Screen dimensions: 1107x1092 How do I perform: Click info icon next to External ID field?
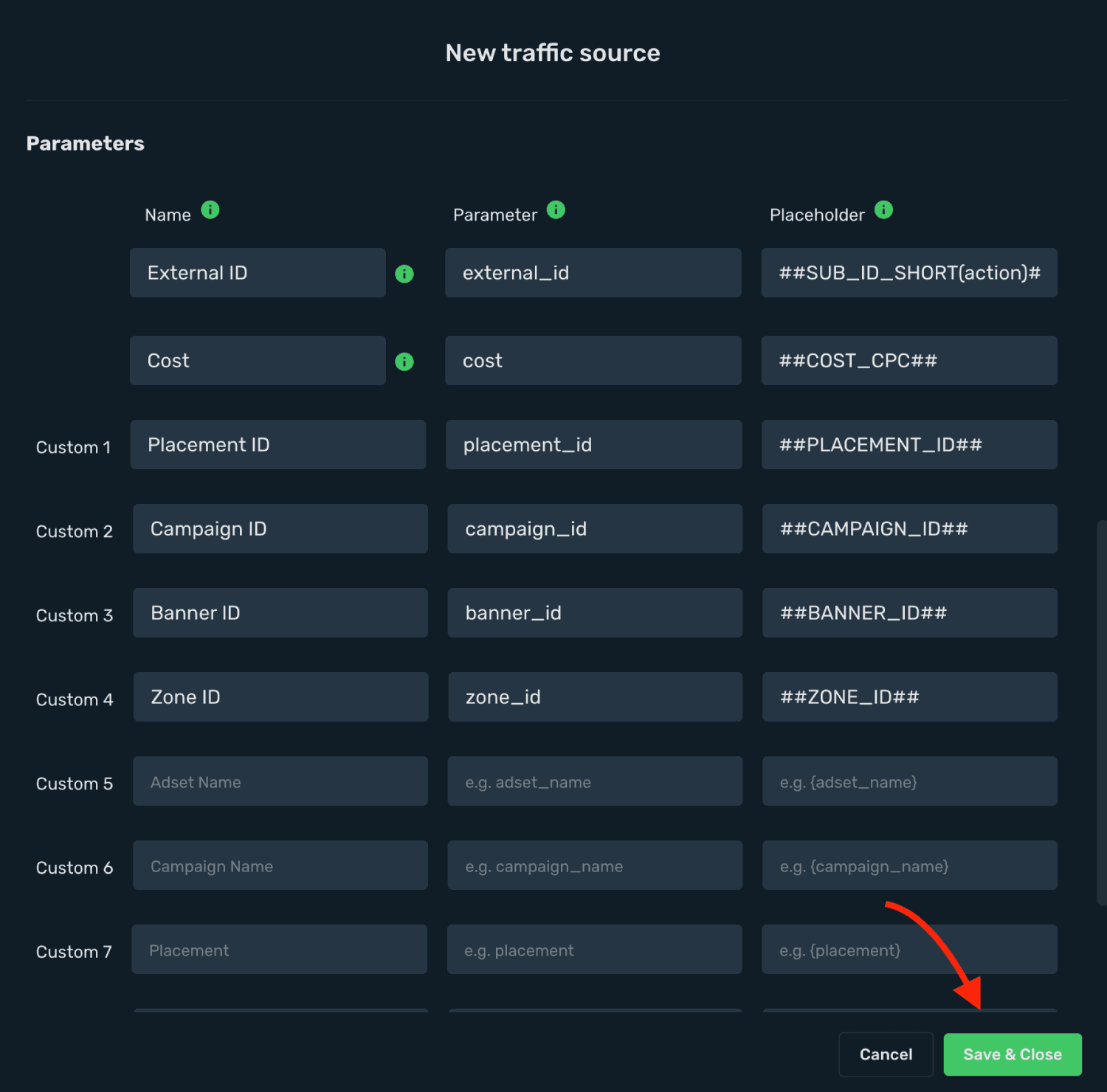pyautogui.click(x=404, y=274)
